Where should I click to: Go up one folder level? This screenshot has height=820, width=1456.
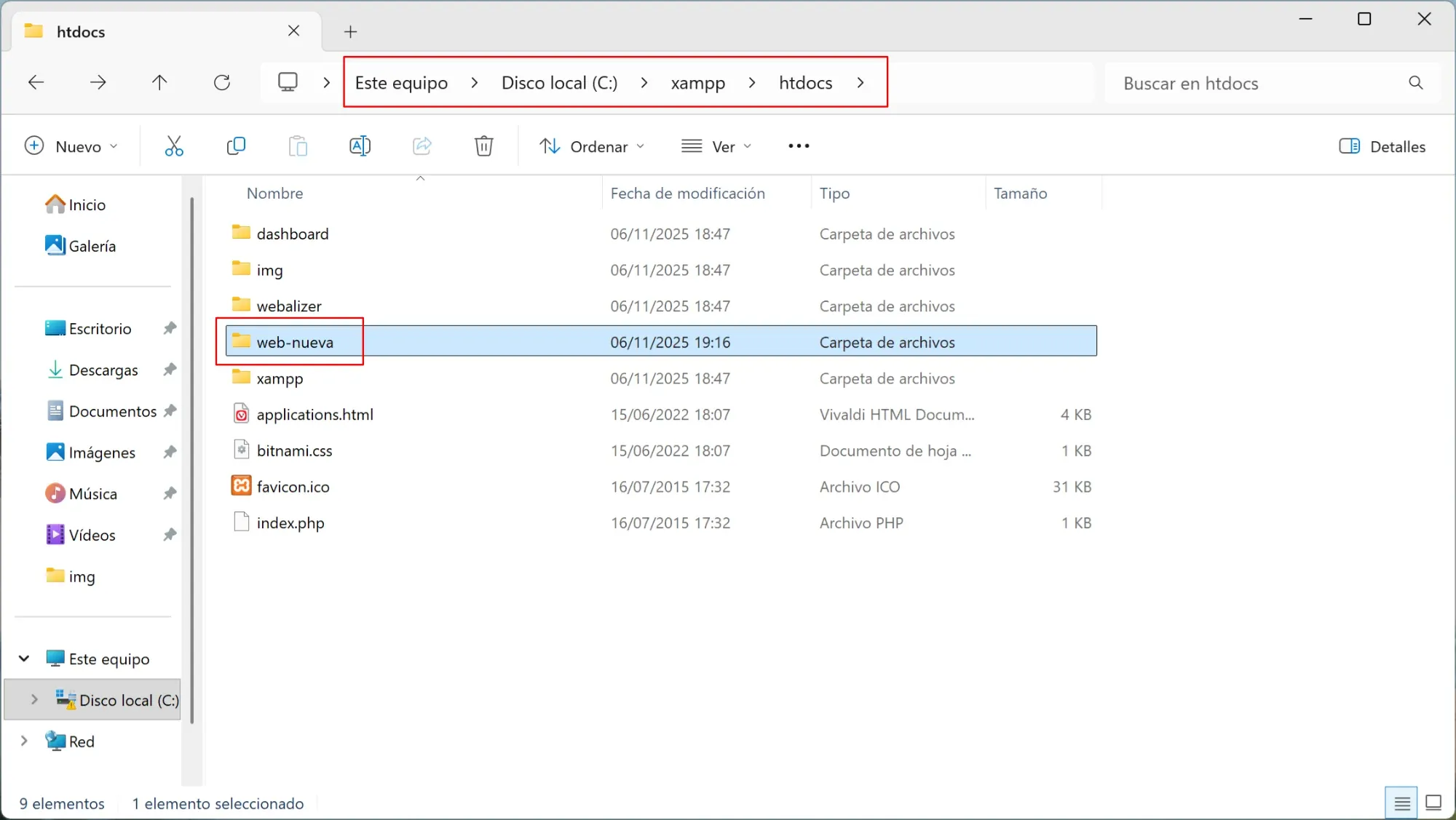pos(159,83)
